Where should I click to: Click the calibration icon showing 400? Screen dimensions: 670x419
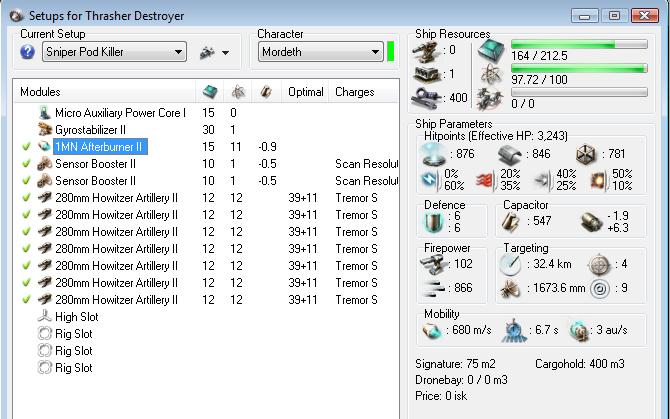point(426,98)
